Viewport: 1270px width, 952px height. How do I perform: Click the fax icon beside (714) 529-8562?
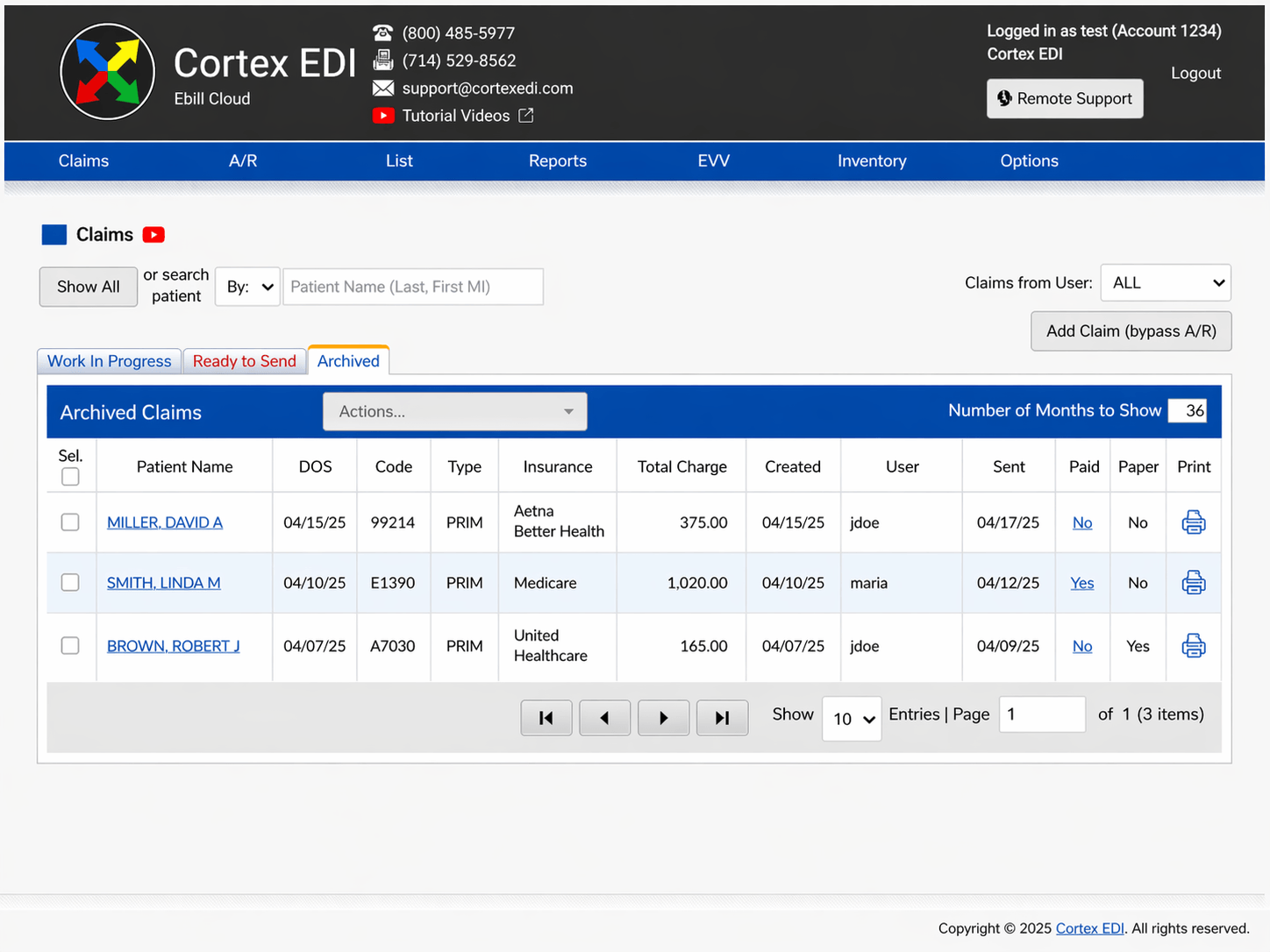click(x=382, y=60)
